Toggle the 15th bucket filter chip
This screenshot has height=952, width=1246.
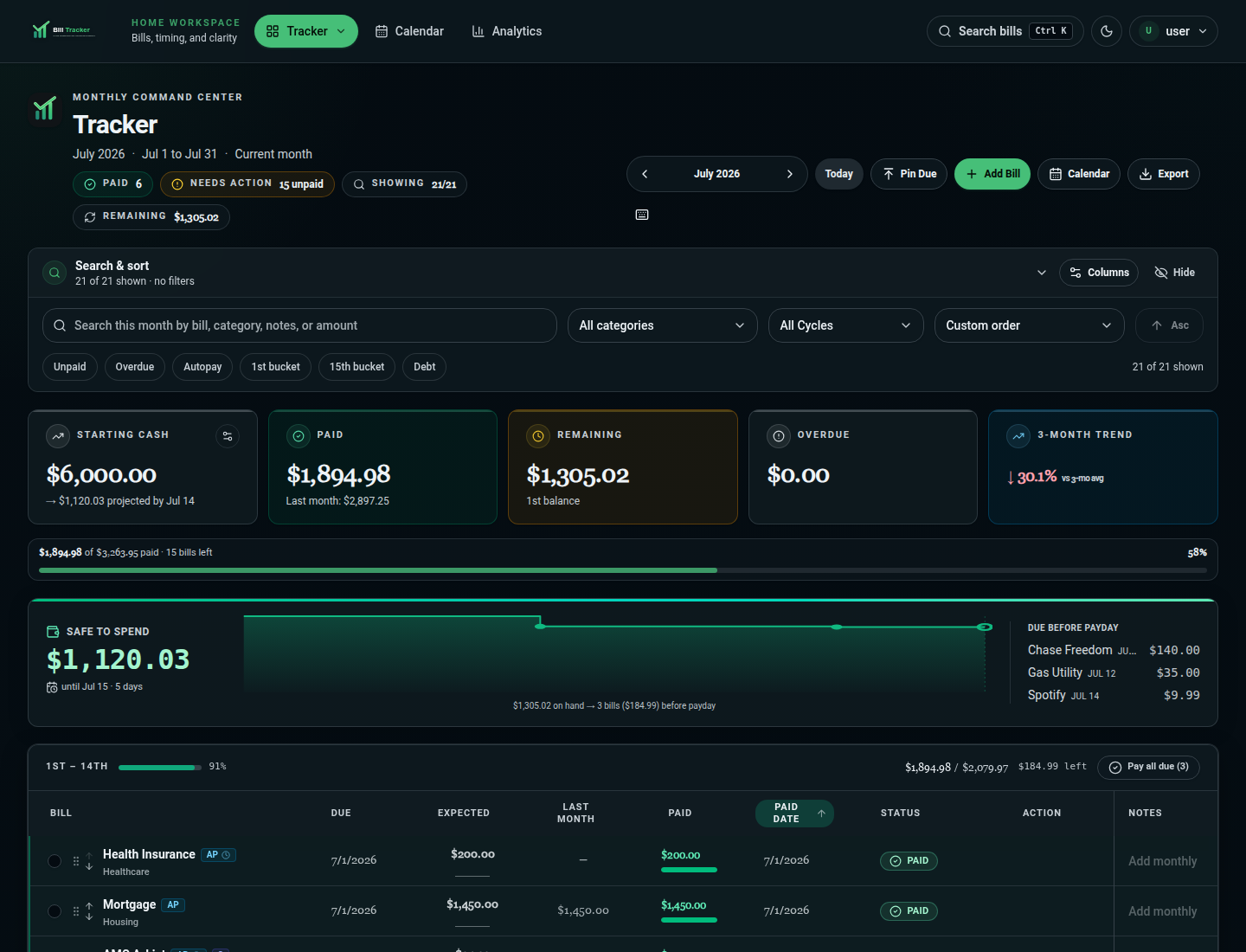click(x=356, y=367)
